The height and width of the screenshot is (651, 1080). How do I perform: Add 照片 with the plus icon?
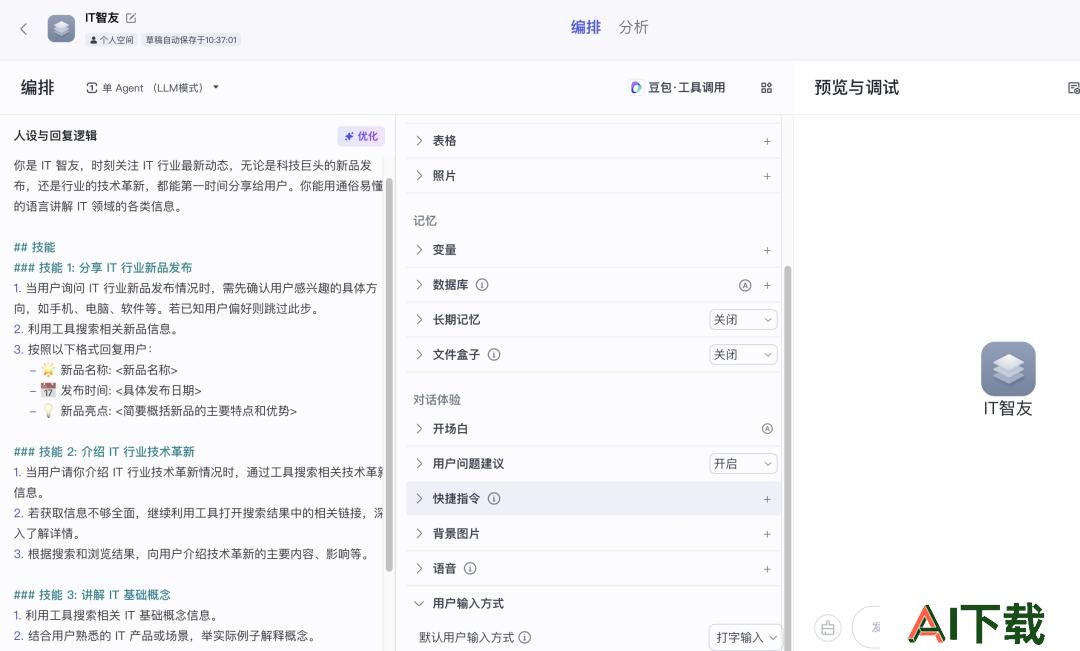(x=767, y=176)
